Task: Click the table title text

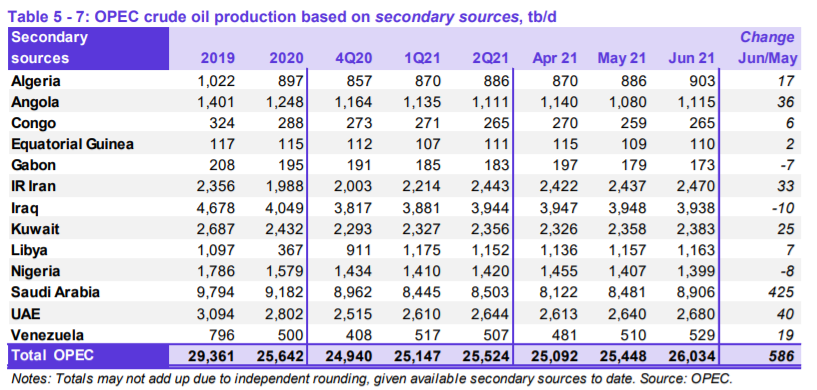Action: [282, 16]
